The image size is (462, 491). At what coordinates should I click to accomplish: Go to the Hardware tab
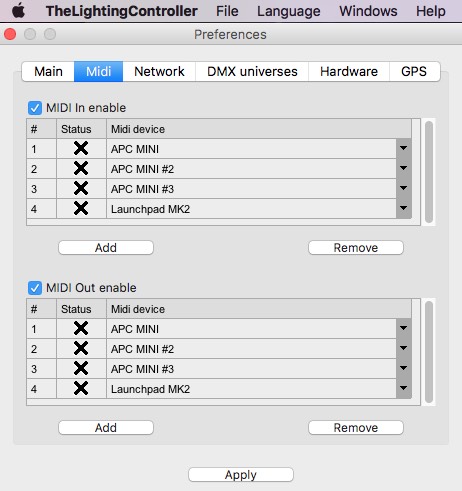pyautogui.click(x=349, y=71)
